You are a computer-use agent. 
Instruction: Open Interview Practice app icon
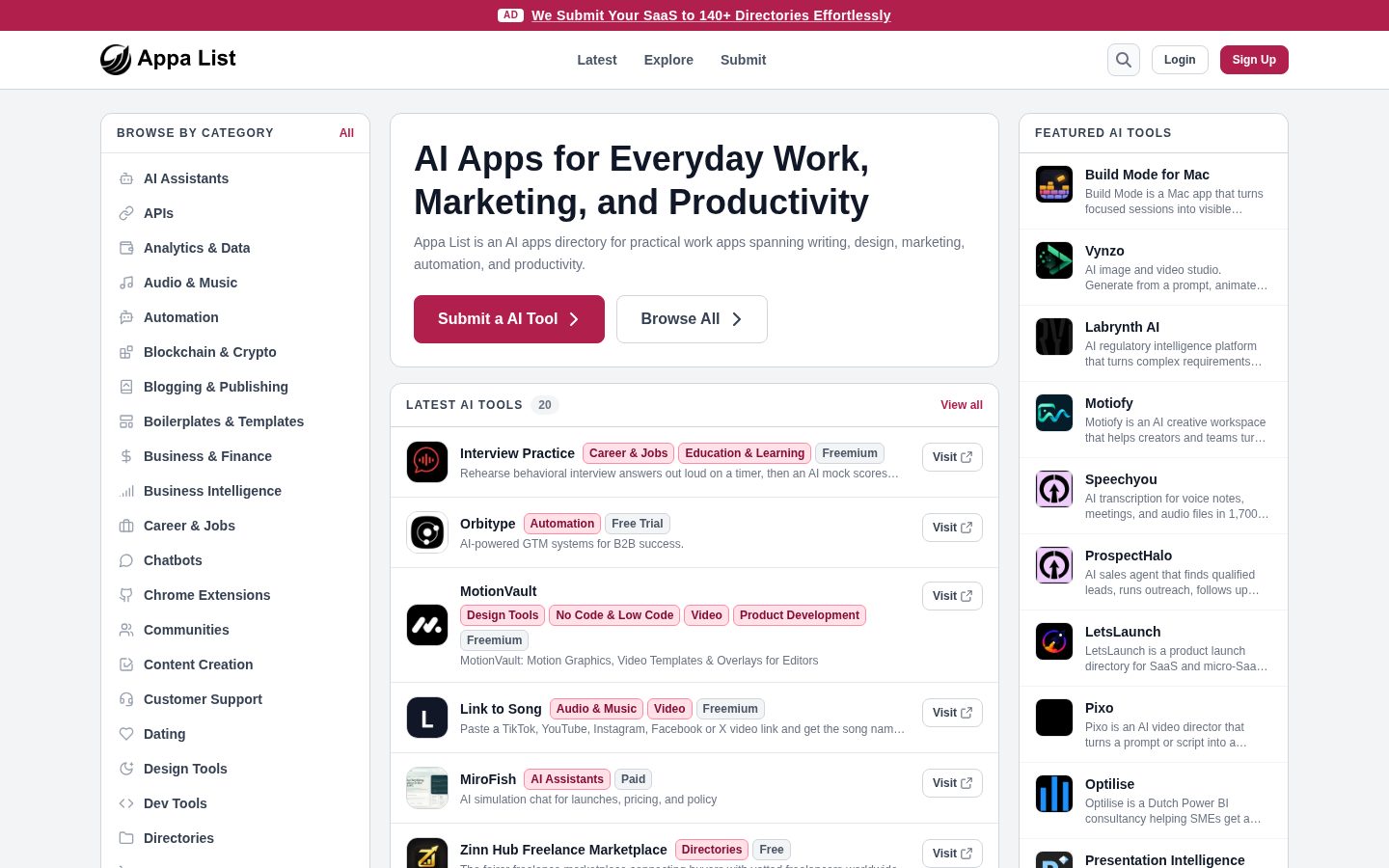click(x=427, y=462)
